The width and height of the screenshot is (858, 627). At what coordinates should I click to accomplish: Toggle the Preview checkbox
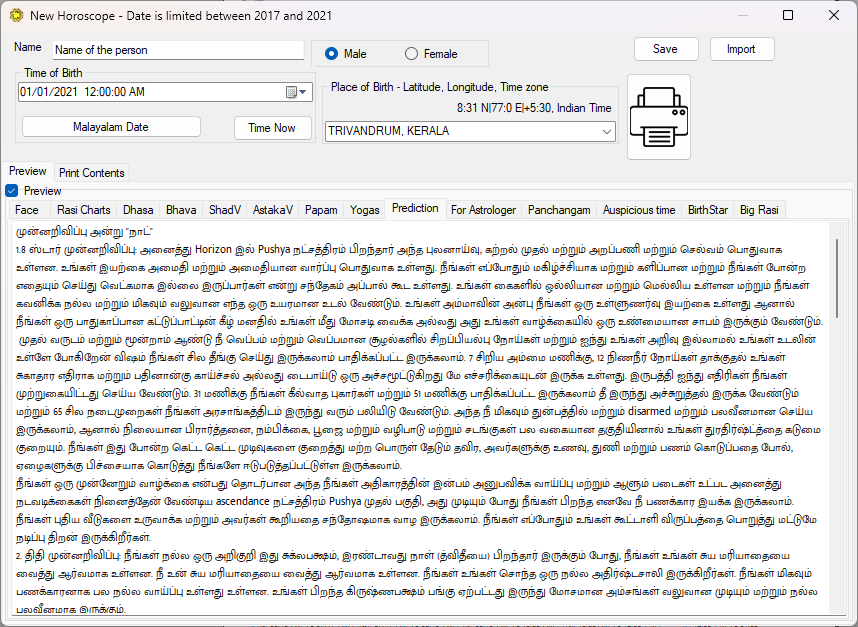click(11, 191)
